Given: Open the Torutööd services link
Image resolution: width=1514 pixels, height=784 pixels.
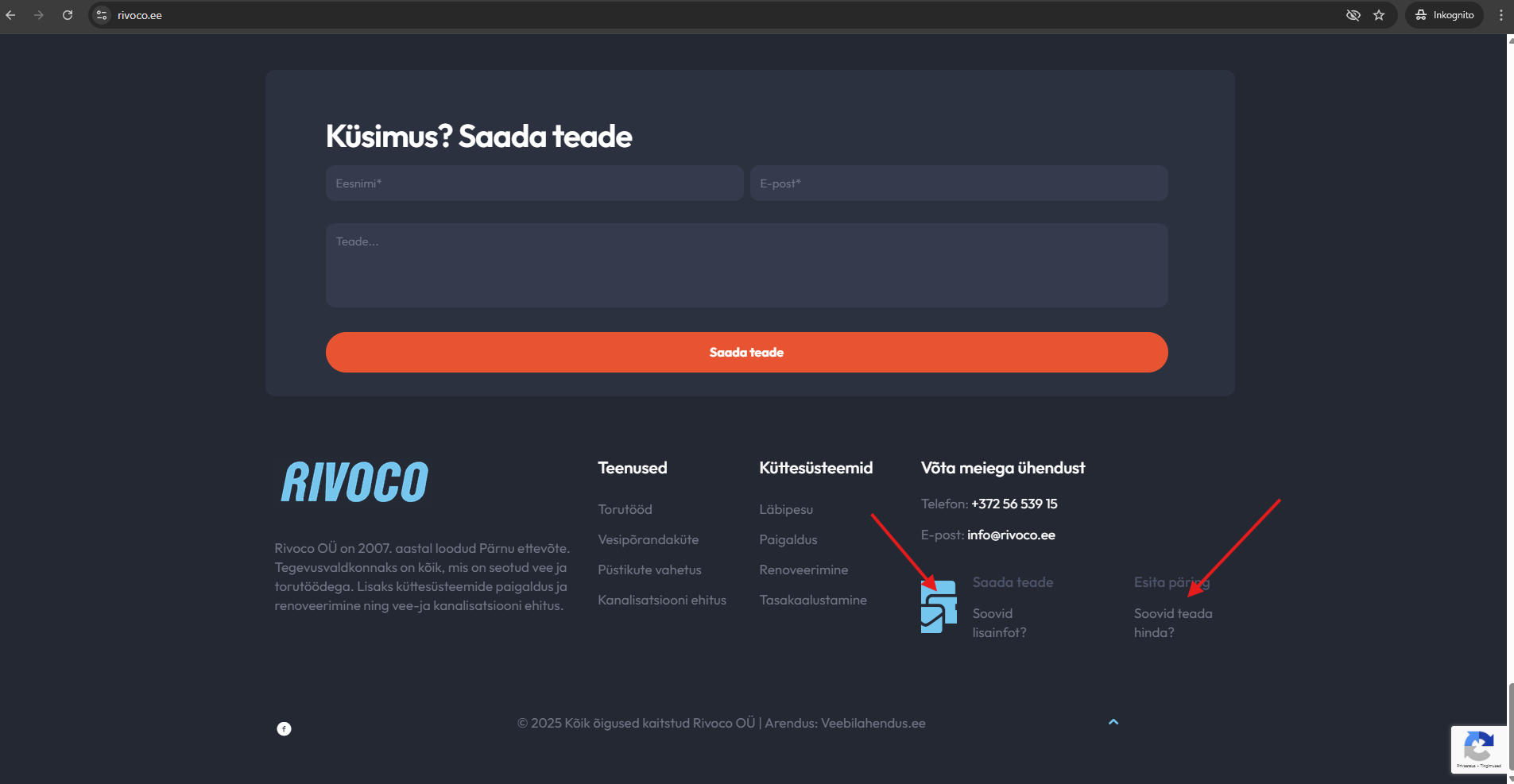Looking at the screenshot, I should point(625,509).
